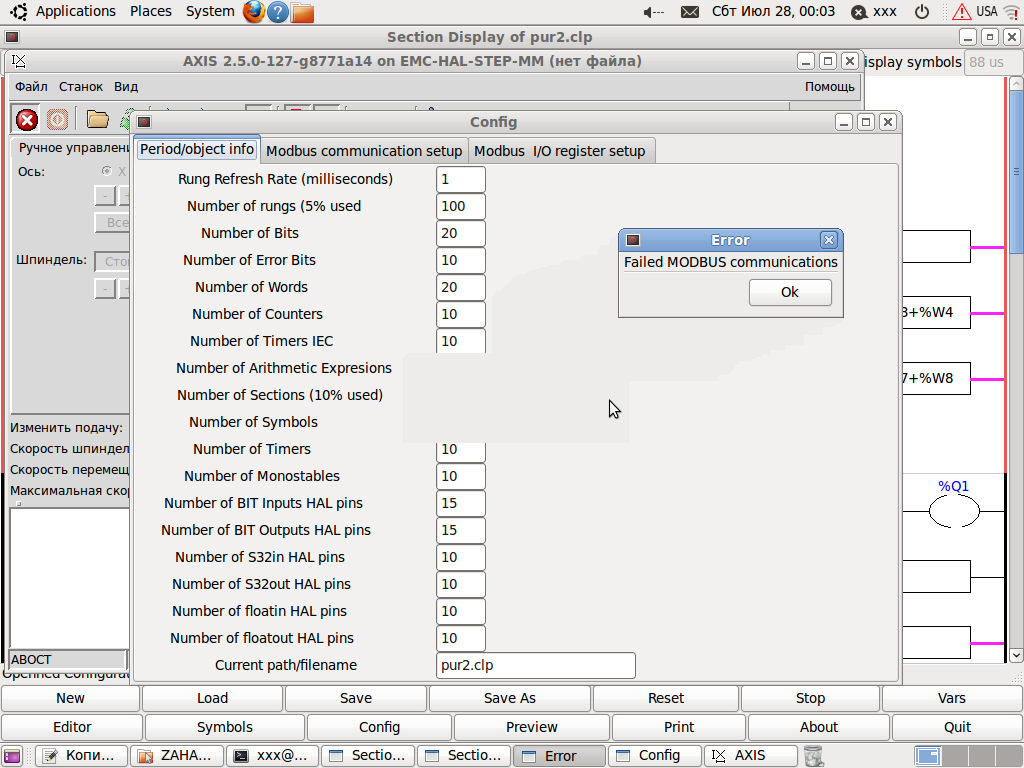Click the open file folder icon in AXIS

(98, 120)
